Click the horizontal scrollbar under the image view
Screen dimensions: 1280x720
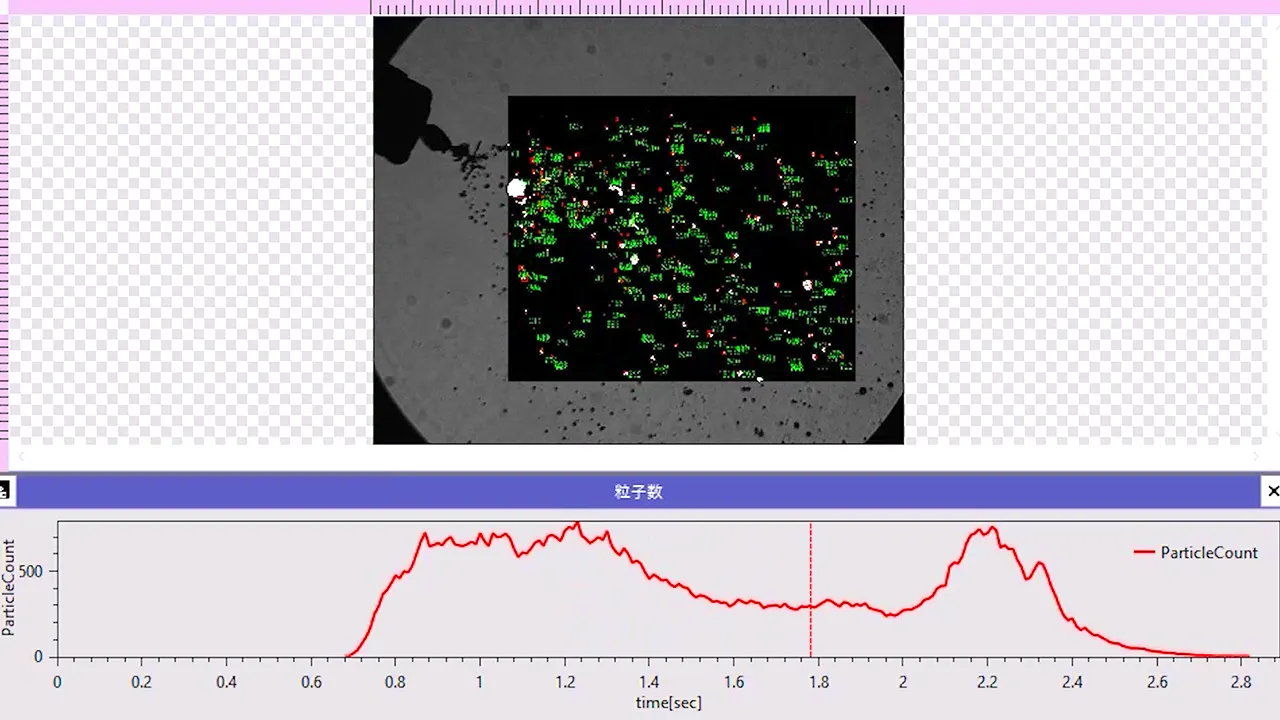click(x=640, y=456)
